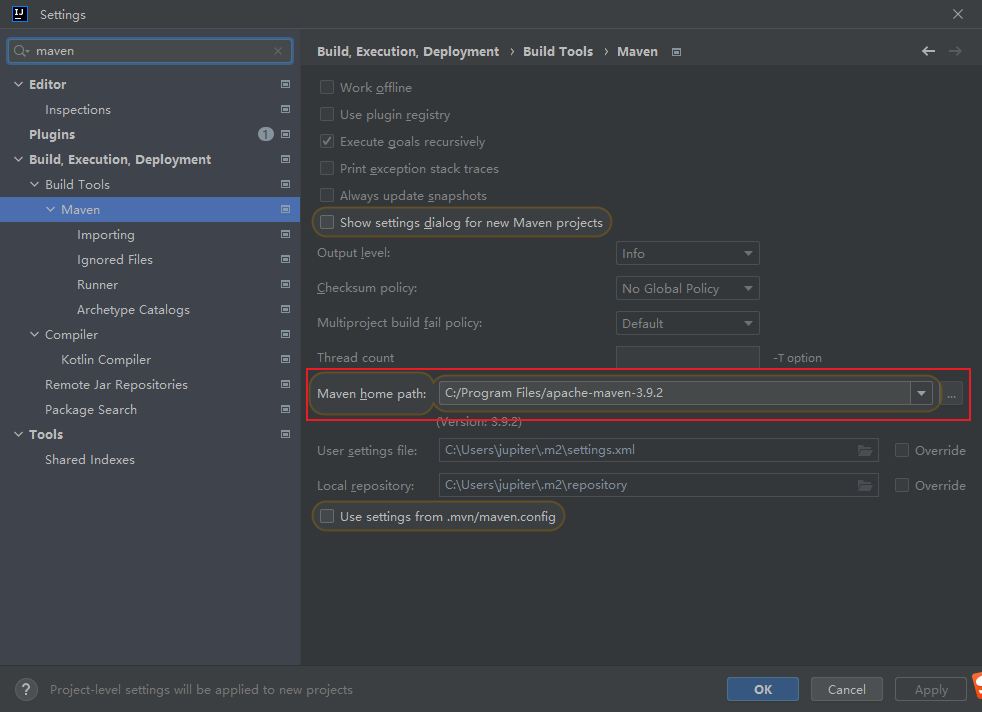Enable Work offline checkbox
982x712 pixels.
pyautogui.click(x=327, y=87)
